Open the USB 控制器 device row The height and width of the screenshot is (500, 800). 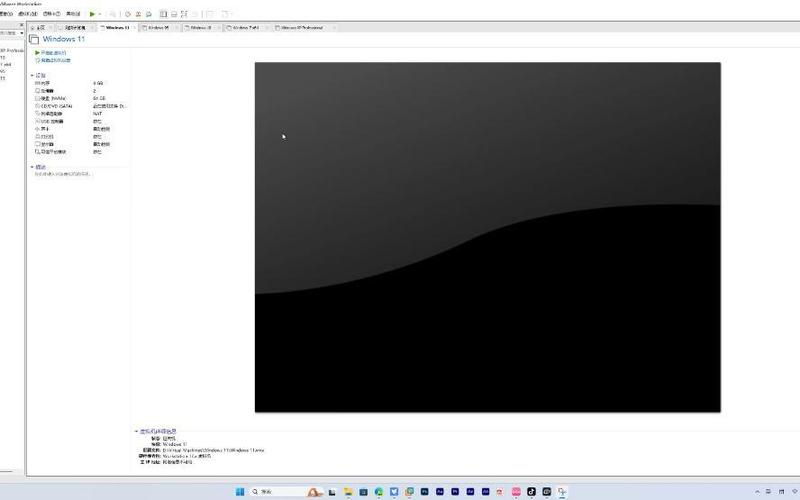coord(79,121)
